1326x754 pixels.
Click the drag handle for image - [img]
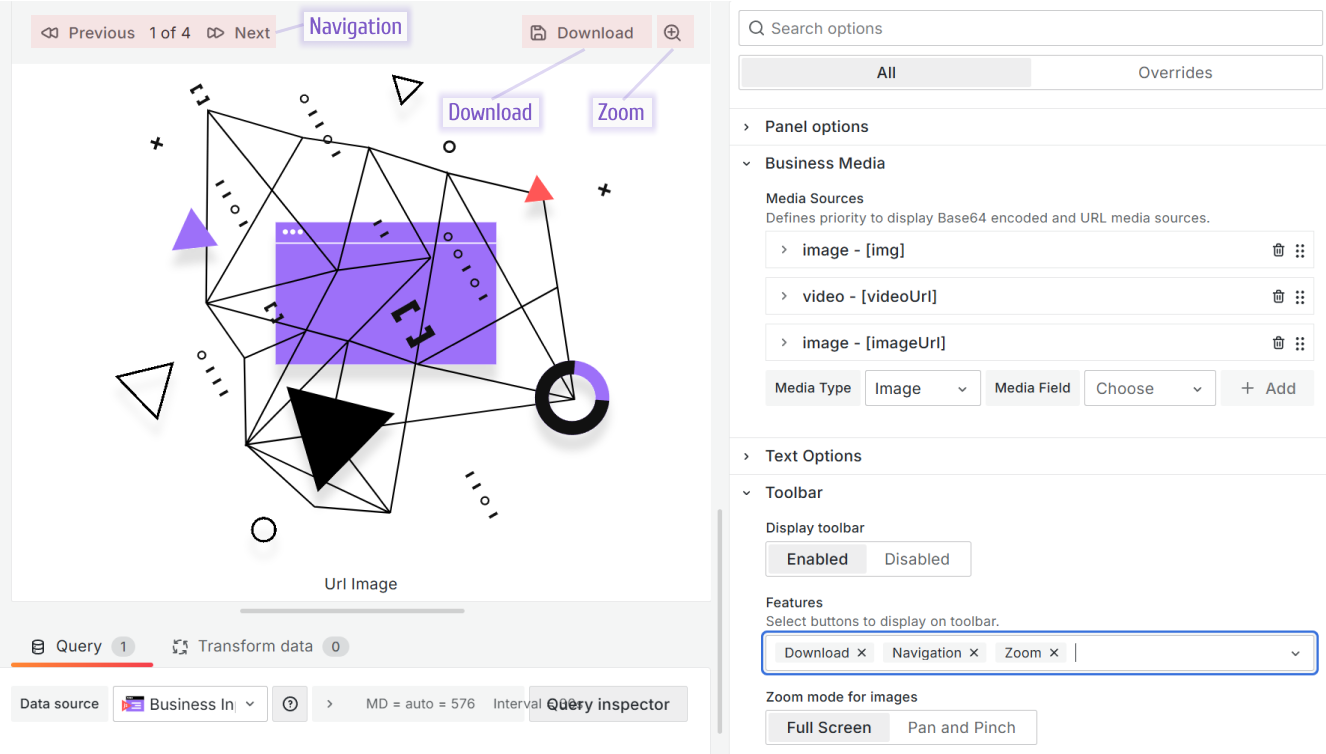(x=1300, y=250)
